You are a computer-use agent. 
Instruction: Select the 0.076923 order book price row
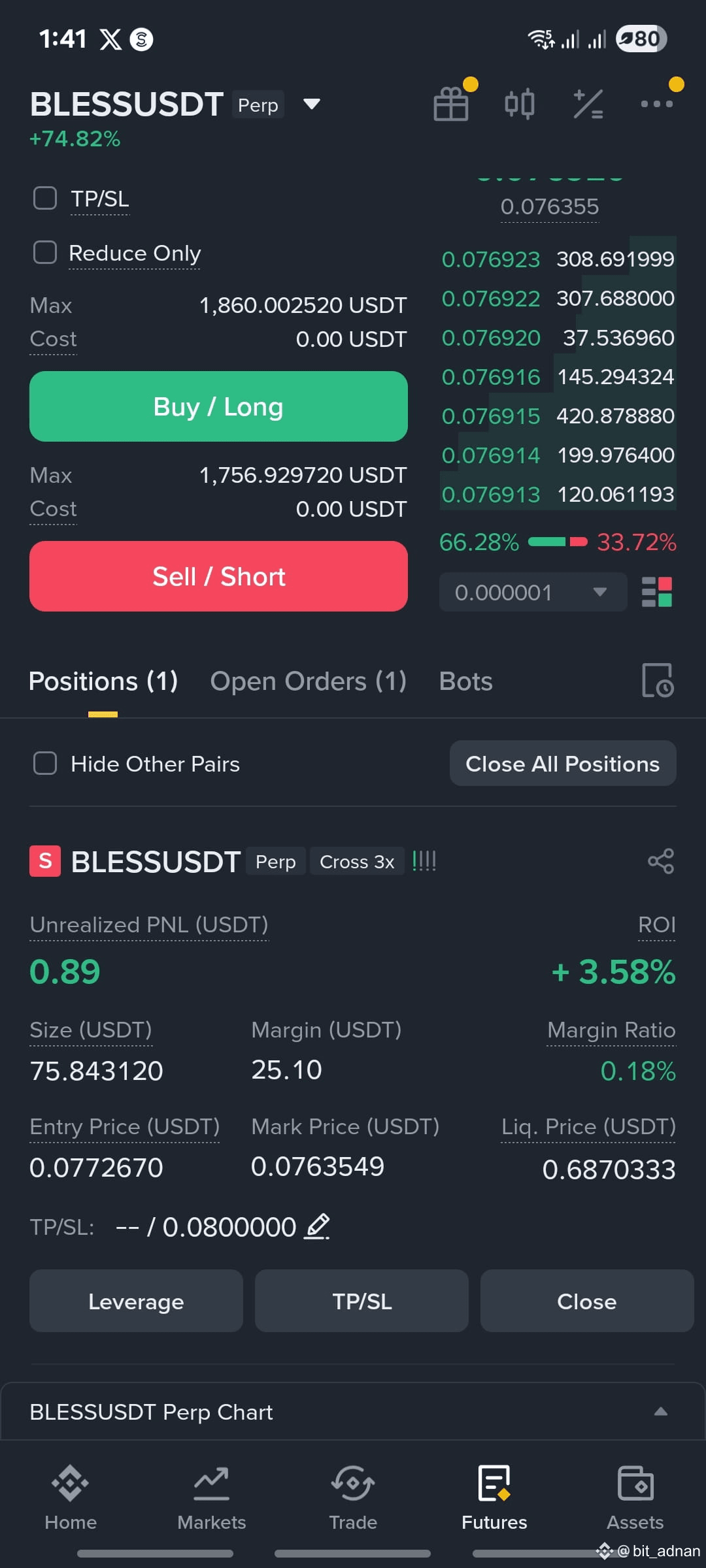tap(558, 259)
